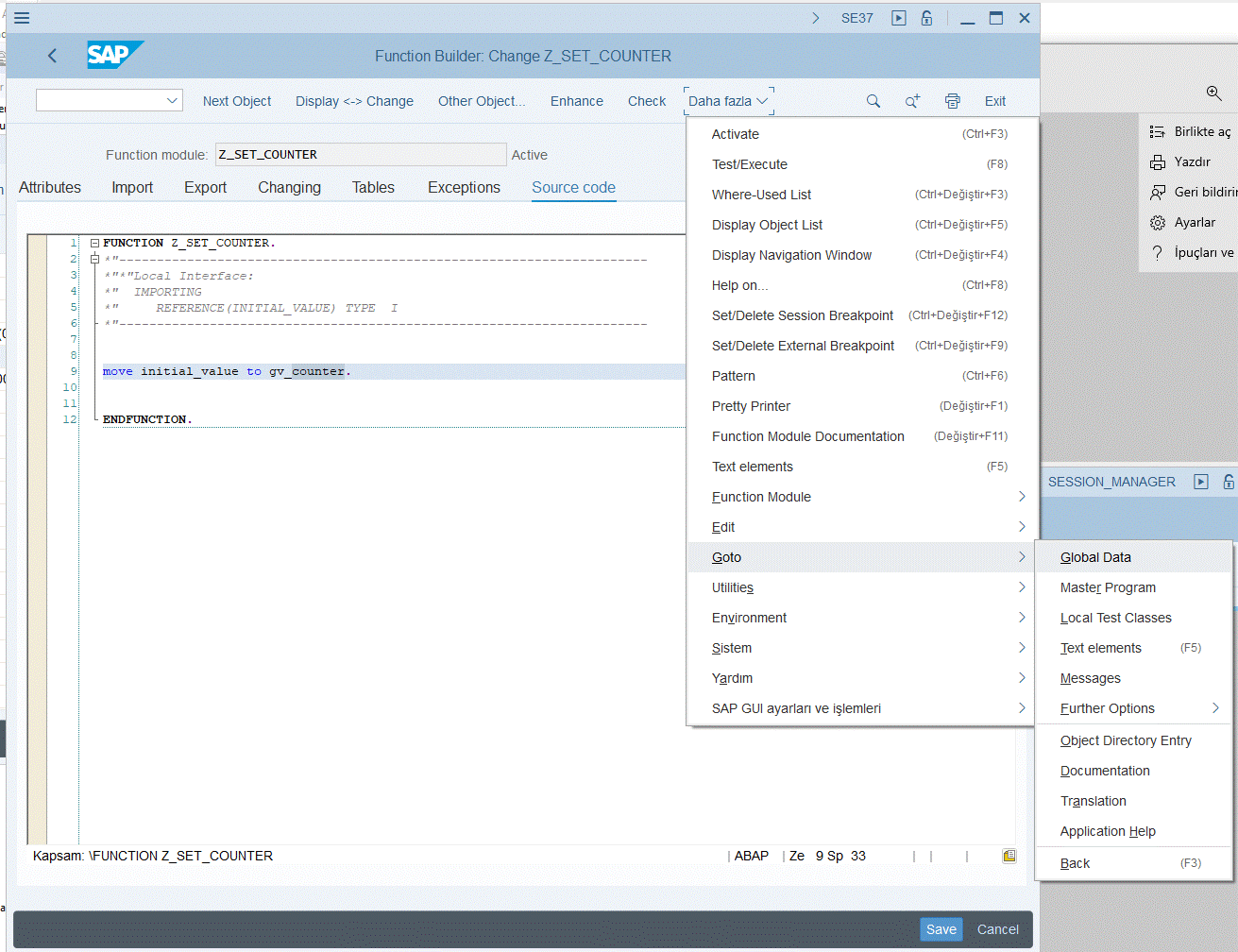Image resolution: width=1238 pixels, height=952 pixels.
Task: Click code line 9 move statement
Action: tap(227, 371)
